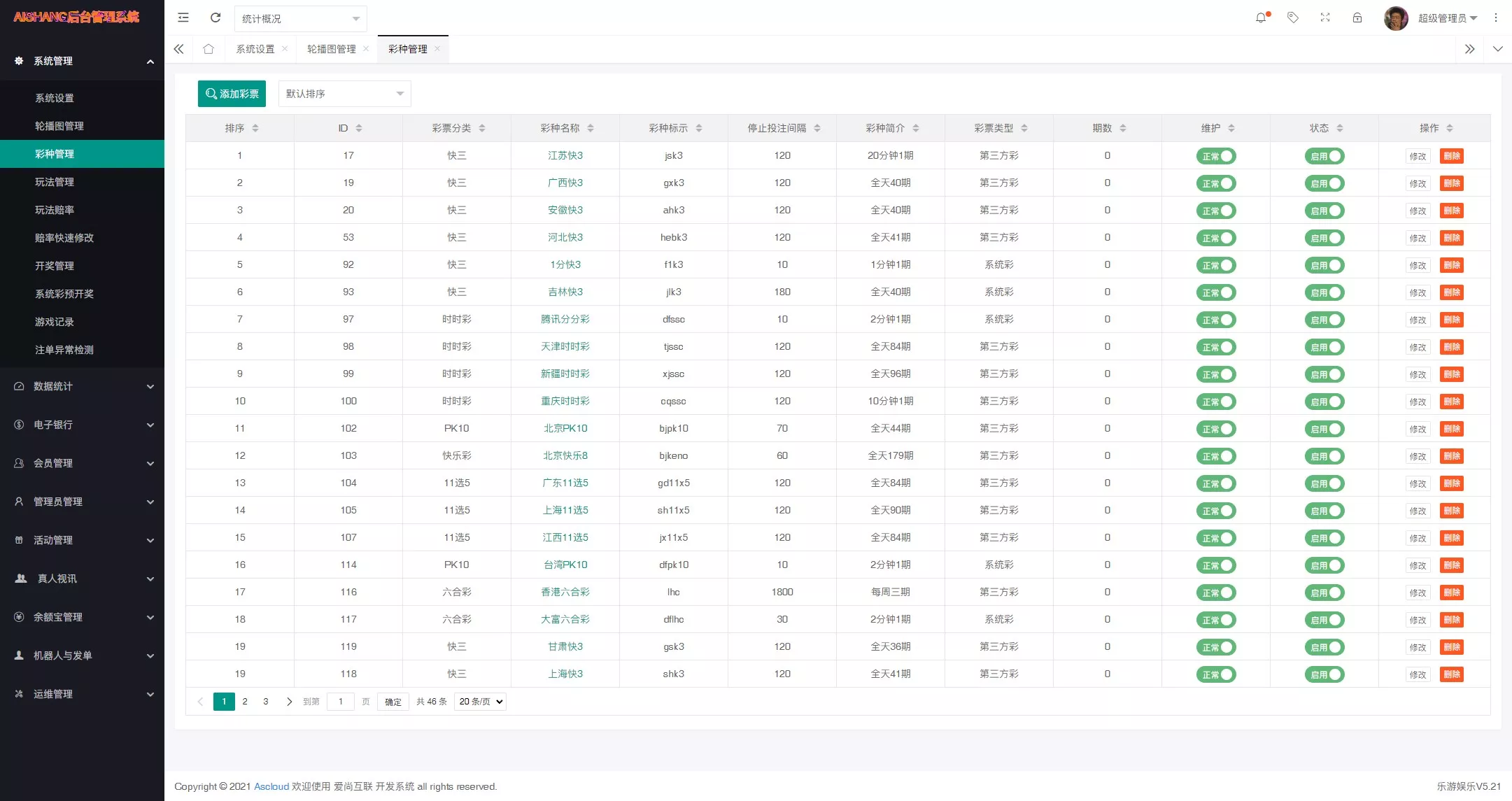Open 彩种管理 tab
This screenshot has height=801, width=1512.
408,48
